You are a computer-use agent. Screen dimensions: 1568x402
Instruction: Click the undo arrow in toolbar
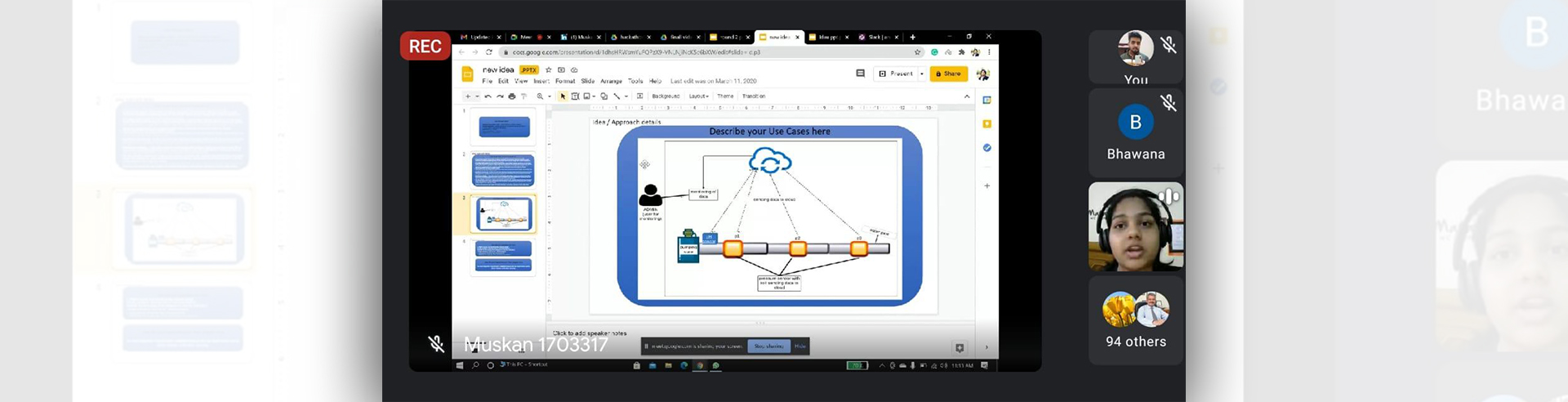(x=488, y=96)
